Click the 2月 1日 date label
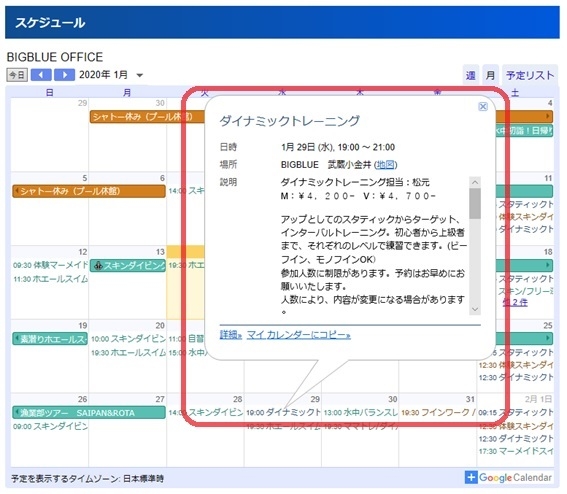567x494 pixels. (538, 399)
